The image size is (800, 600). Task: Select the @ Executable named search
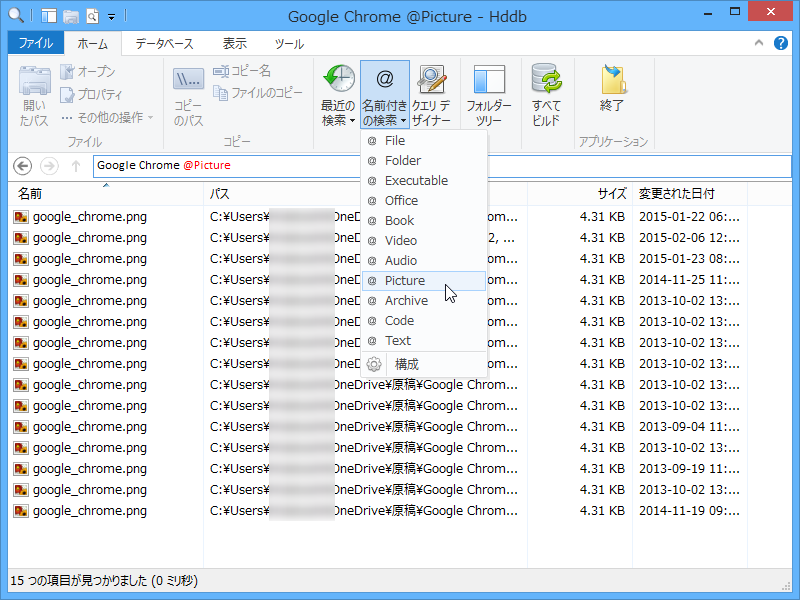pyautogui.click(x=423, y=181)
